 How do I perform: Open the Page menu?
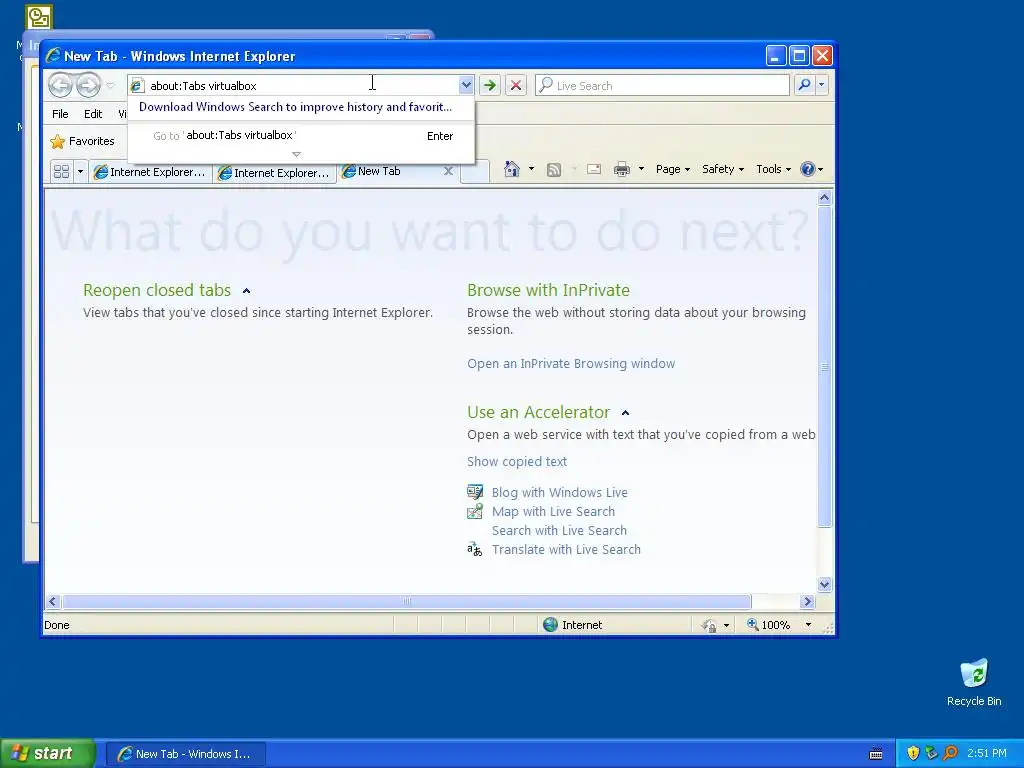pyautogui.click(x=673, y=169)
